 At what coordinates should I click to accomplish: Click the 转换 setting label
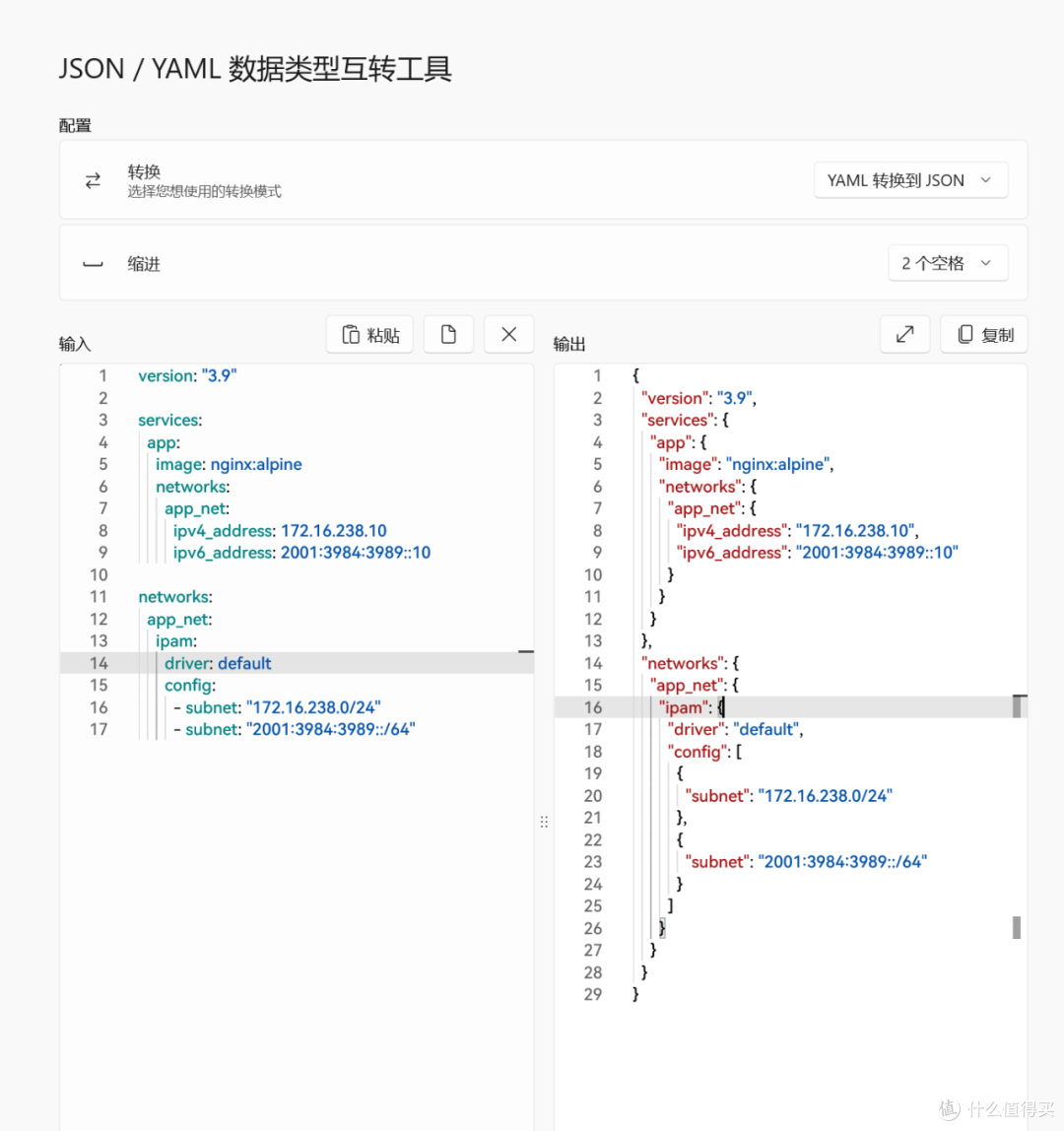point(144,171)
